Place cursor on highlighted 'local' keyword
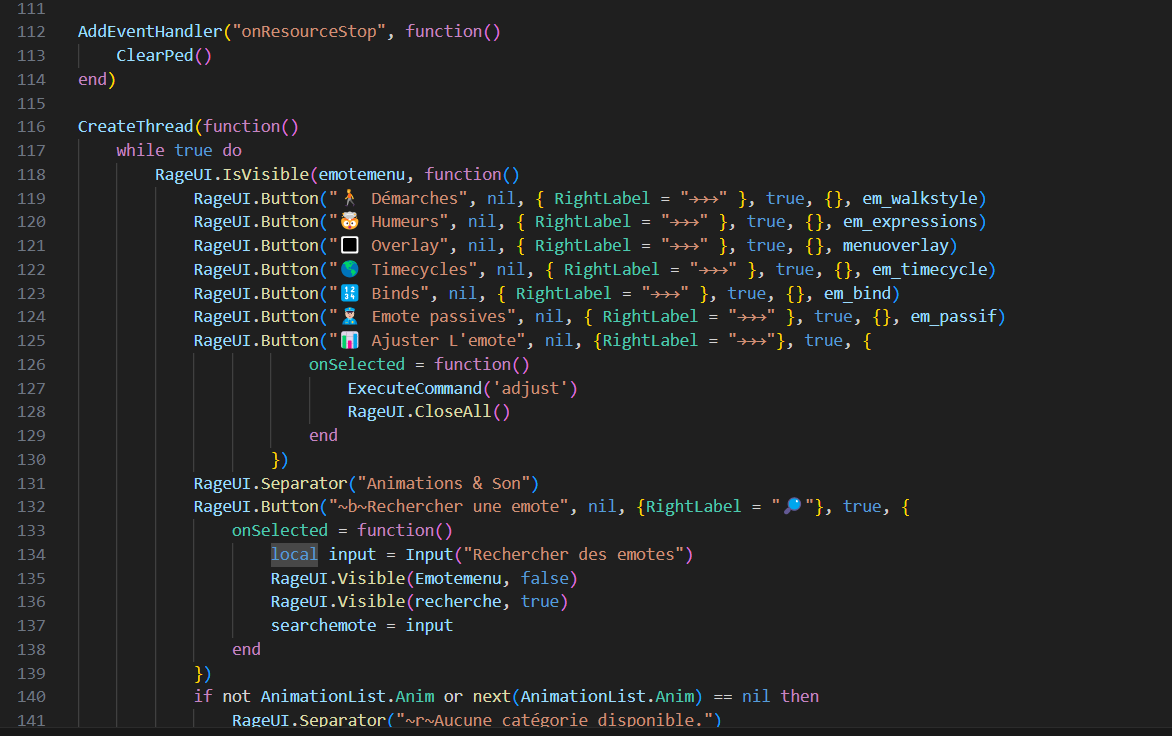This screenshot has height=736, width=1172. pos(294,554)
